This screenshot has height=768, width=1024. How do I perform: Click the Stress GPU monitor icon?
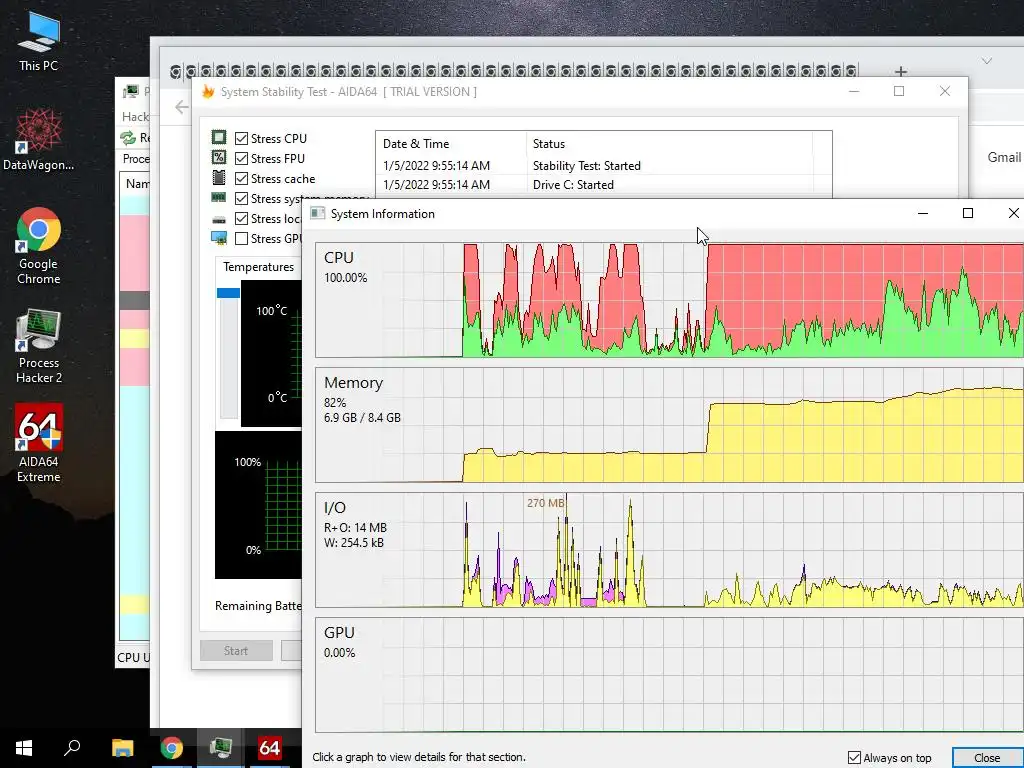pyautogui.click(x=219, y=238)
